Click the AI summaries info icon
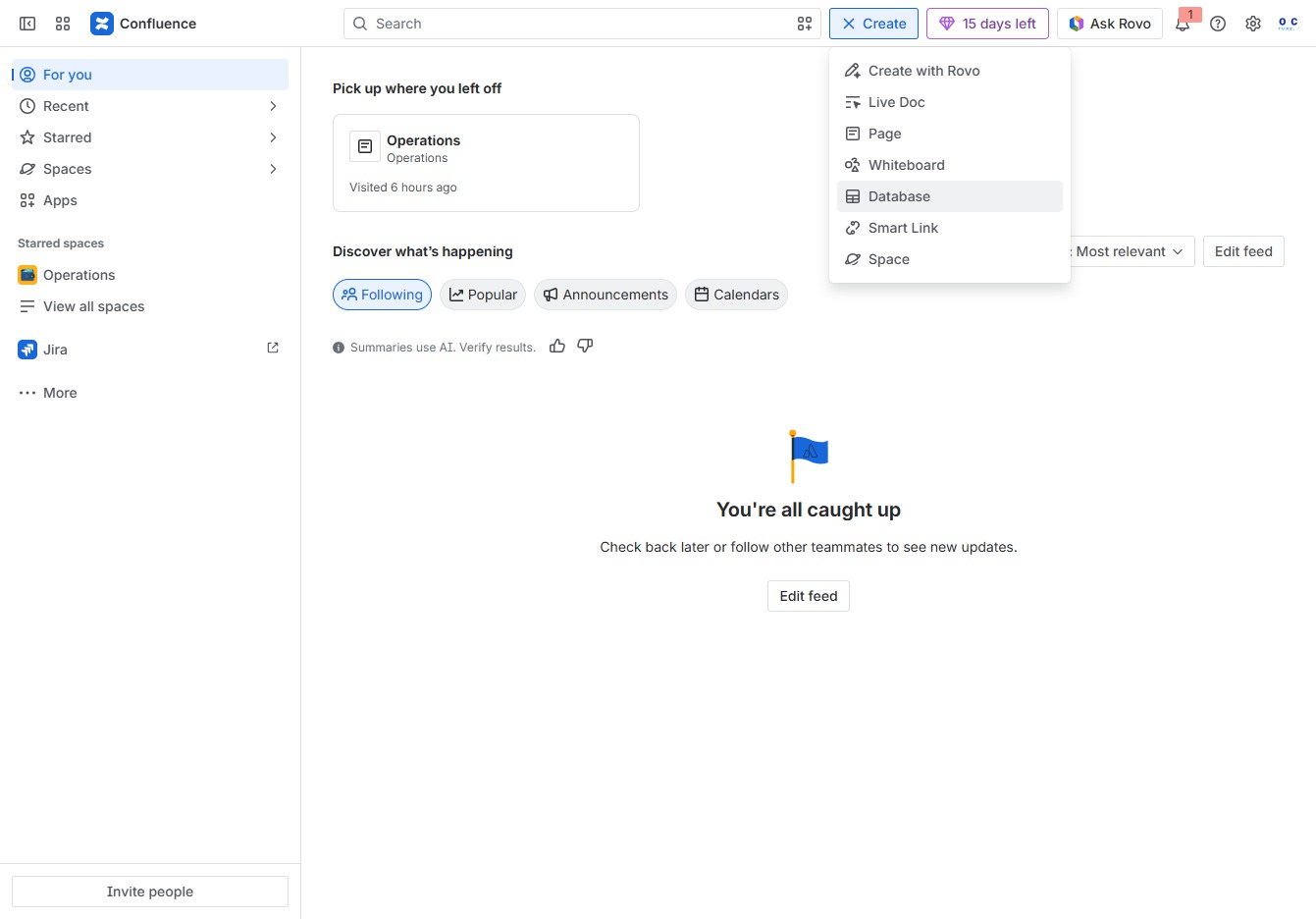Viewport: 1316px width, 919px height. click(x=339, y=348)
